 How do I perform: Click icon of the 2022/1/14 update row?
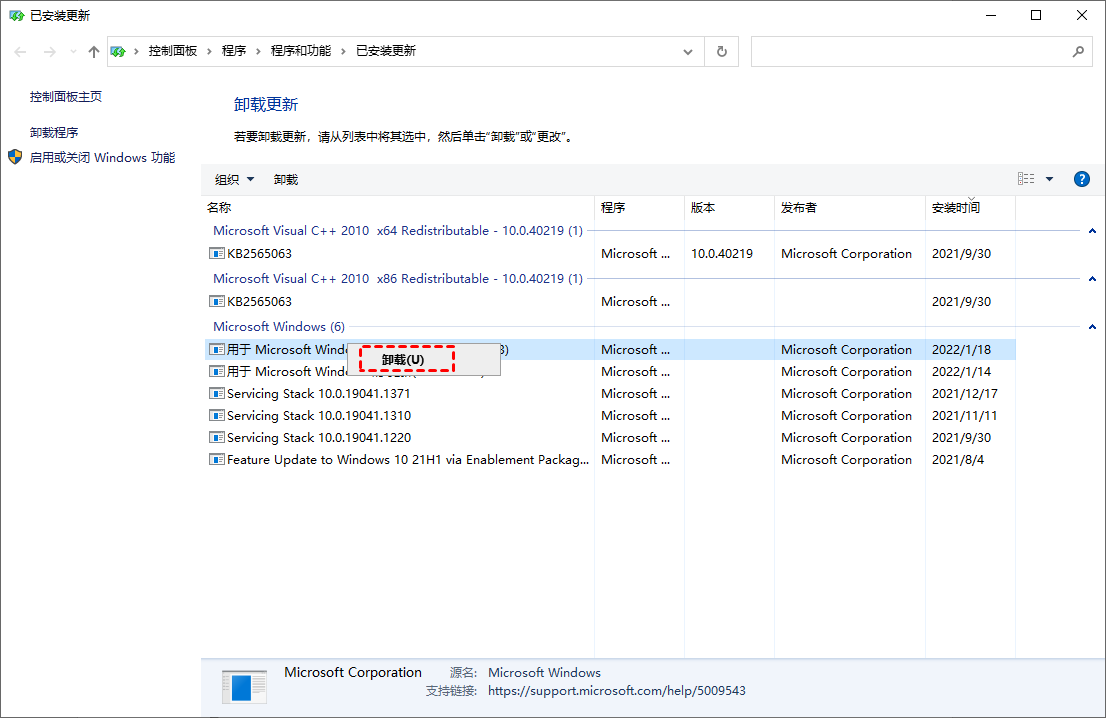coord(217,371)
